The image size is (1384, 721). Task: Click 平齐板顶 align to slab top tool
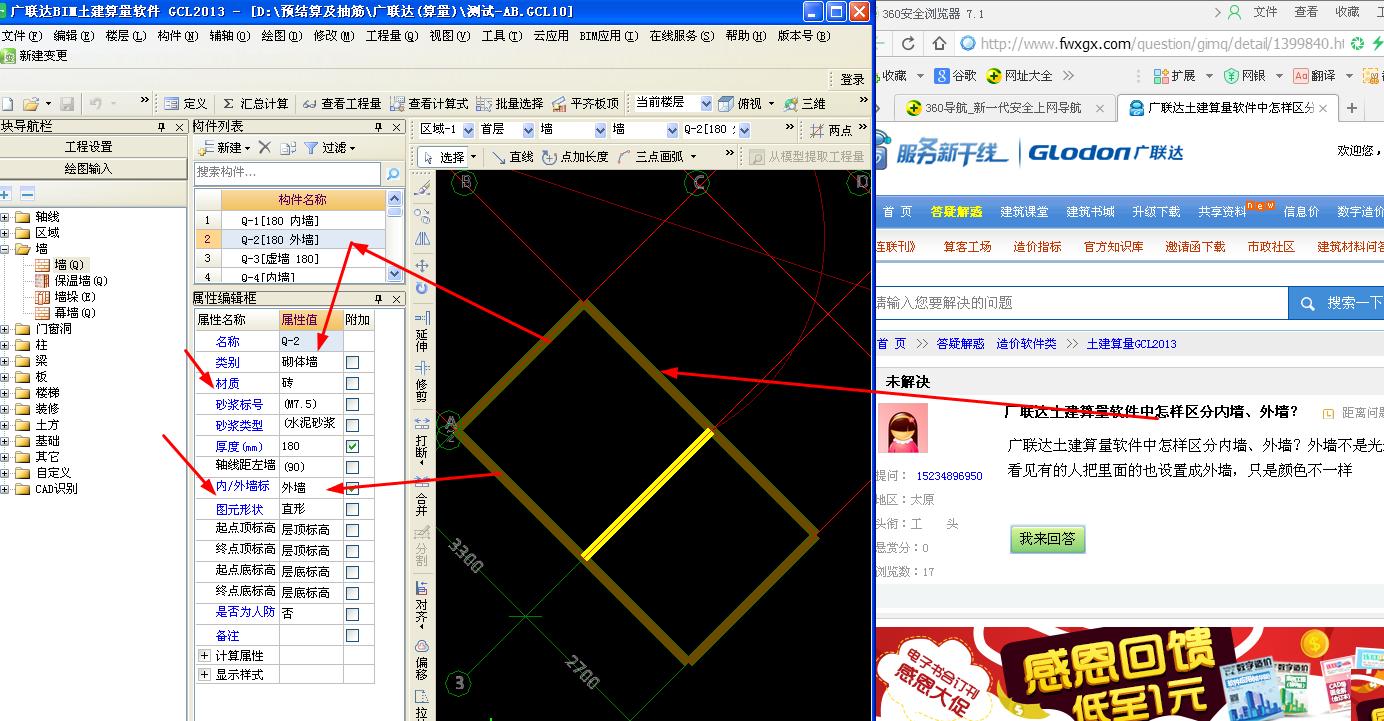click(585, 104)
